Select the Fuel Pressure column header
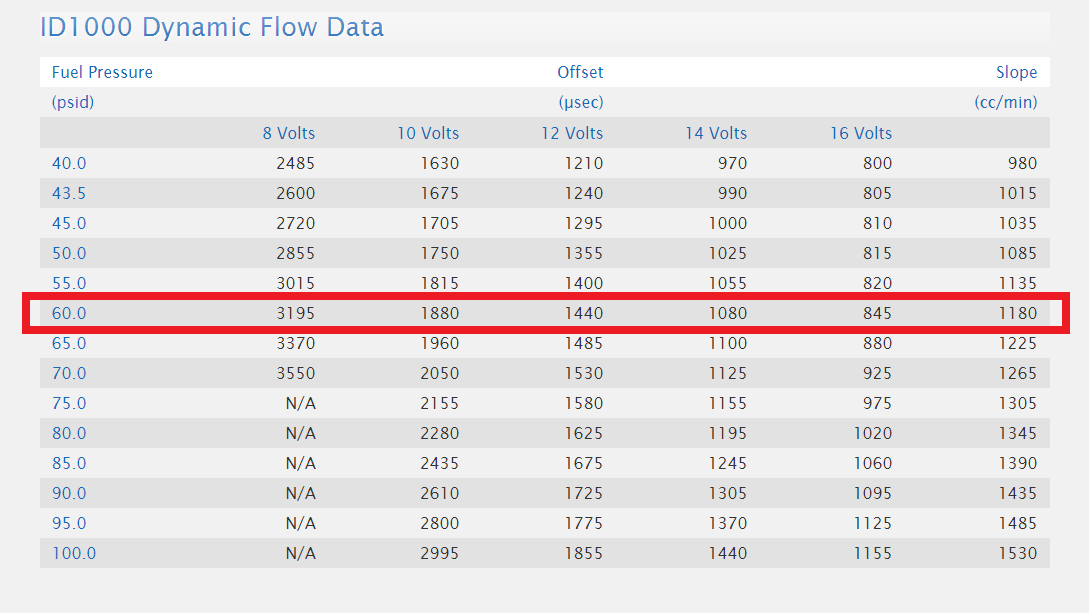Image resolution: width=1089 pixels, height=613 pixels. click(102, 72)
